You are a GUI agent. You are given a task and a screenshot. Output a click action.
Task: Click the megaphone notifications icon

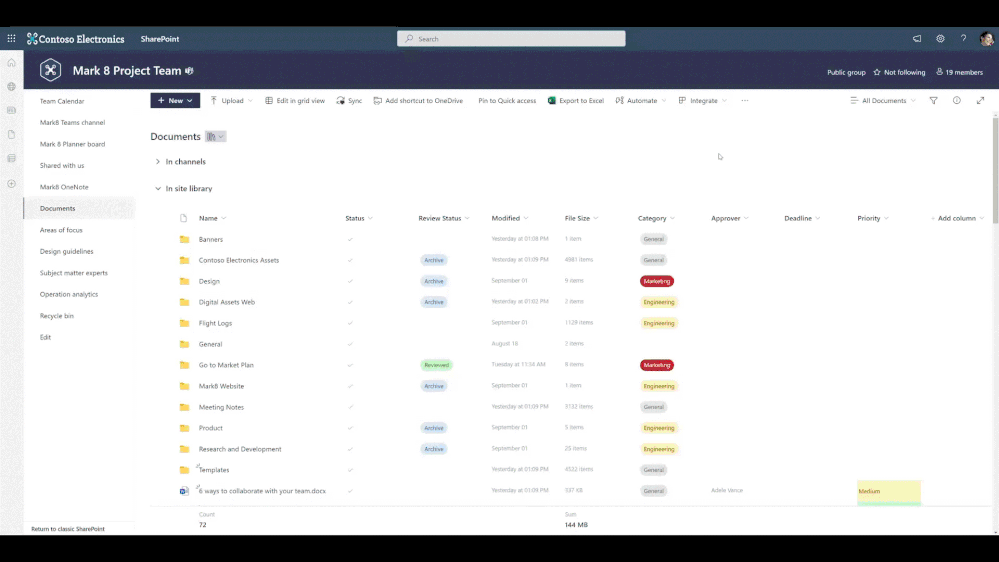tap(917, 38)
